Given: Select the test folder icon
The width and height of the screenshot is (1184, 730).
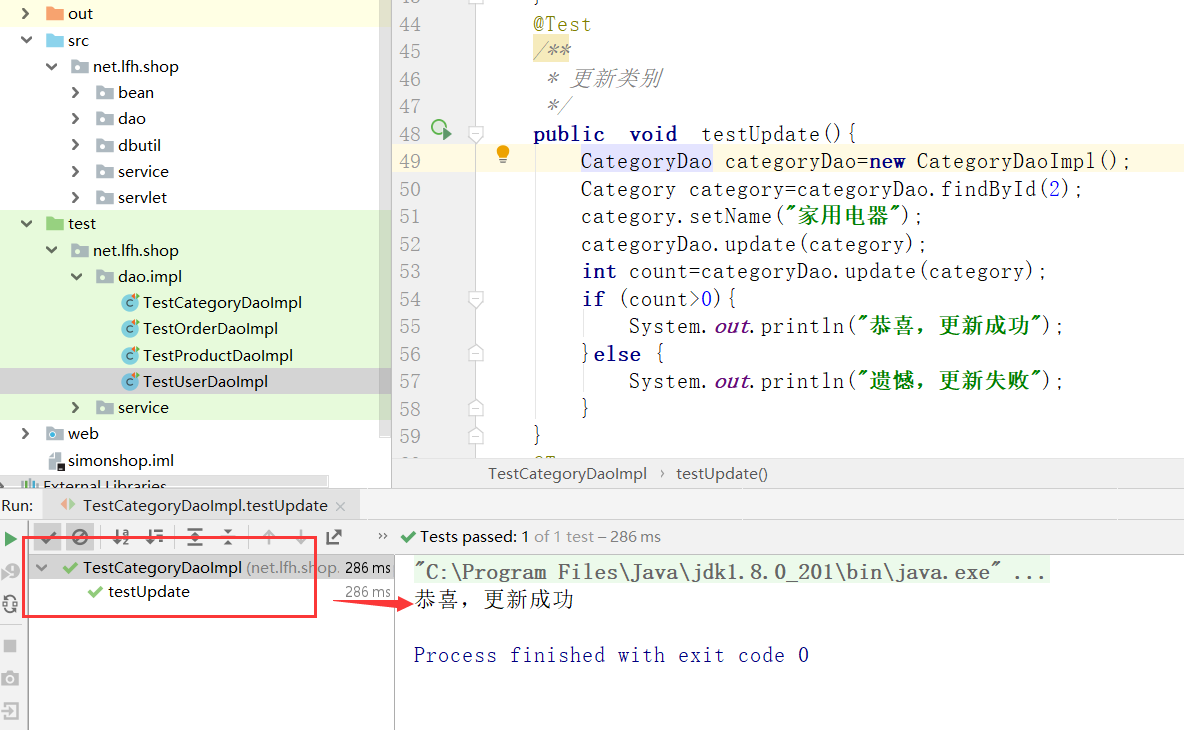Looking at the screenshot, I should (x=55, y=223).
